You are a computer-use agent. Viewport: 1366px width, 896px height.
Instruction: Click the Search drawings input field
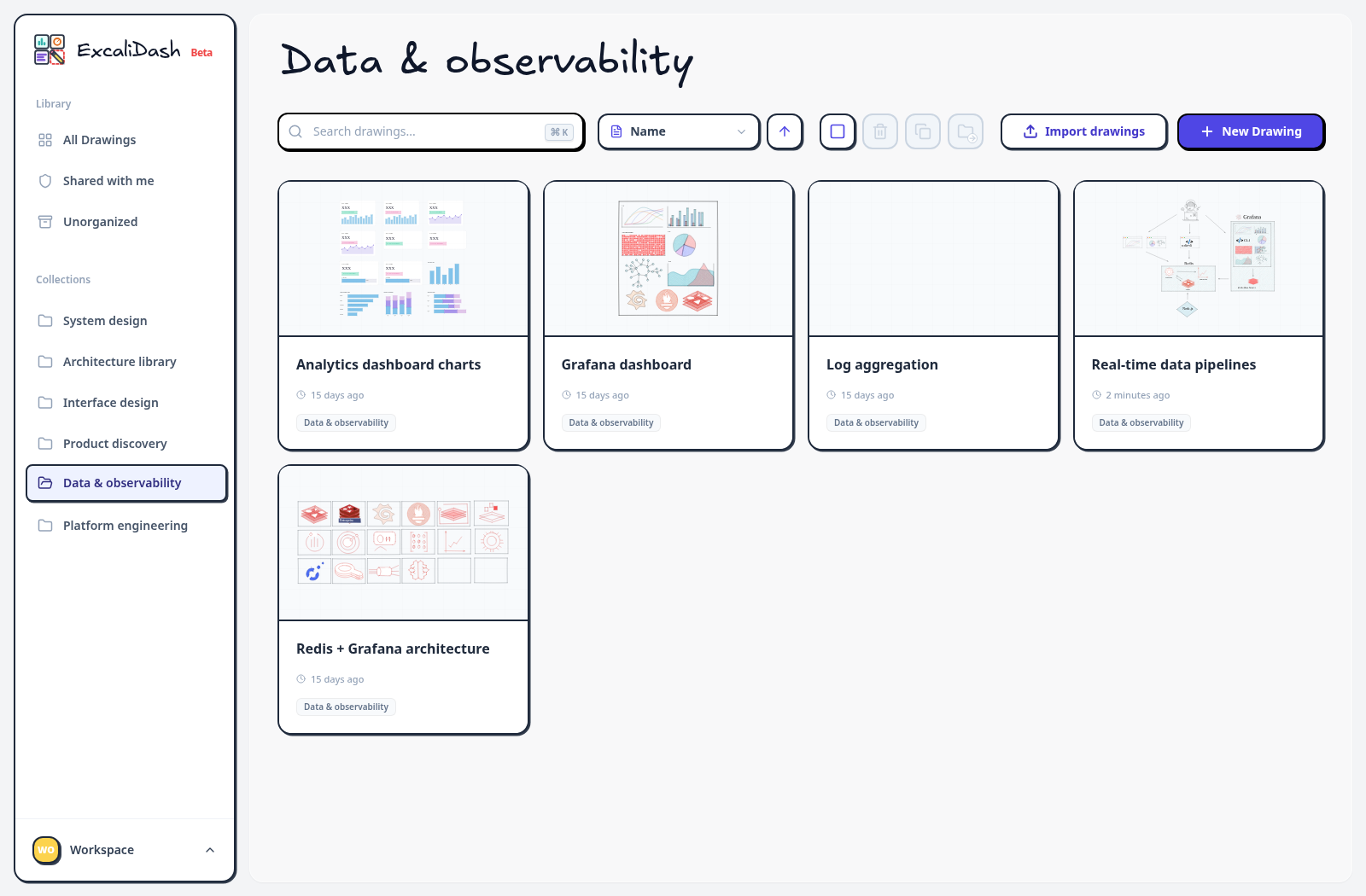point(431,131)
